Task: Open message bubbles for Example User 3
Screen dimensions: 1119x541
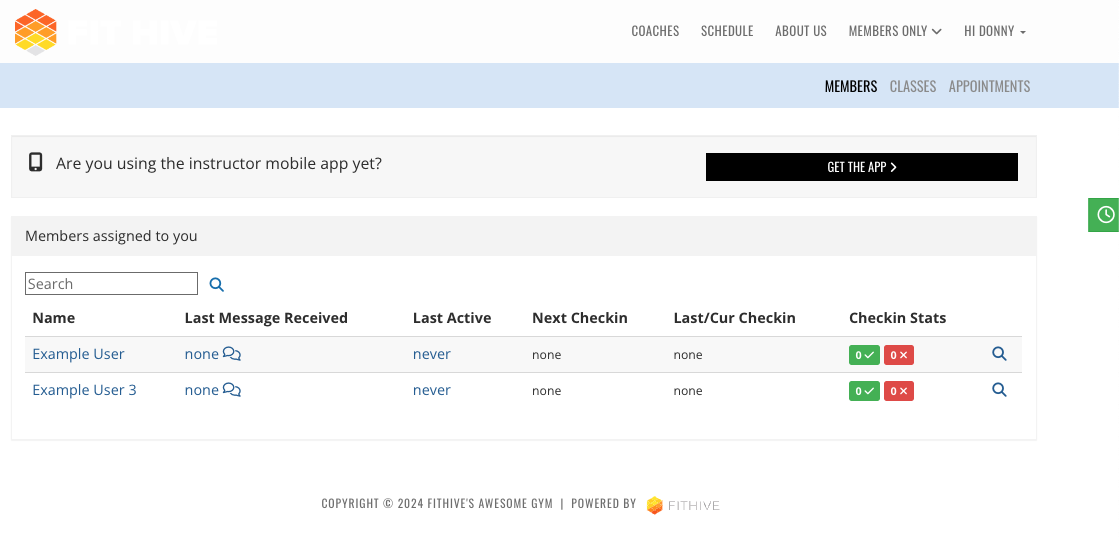Action: point(232,390)
